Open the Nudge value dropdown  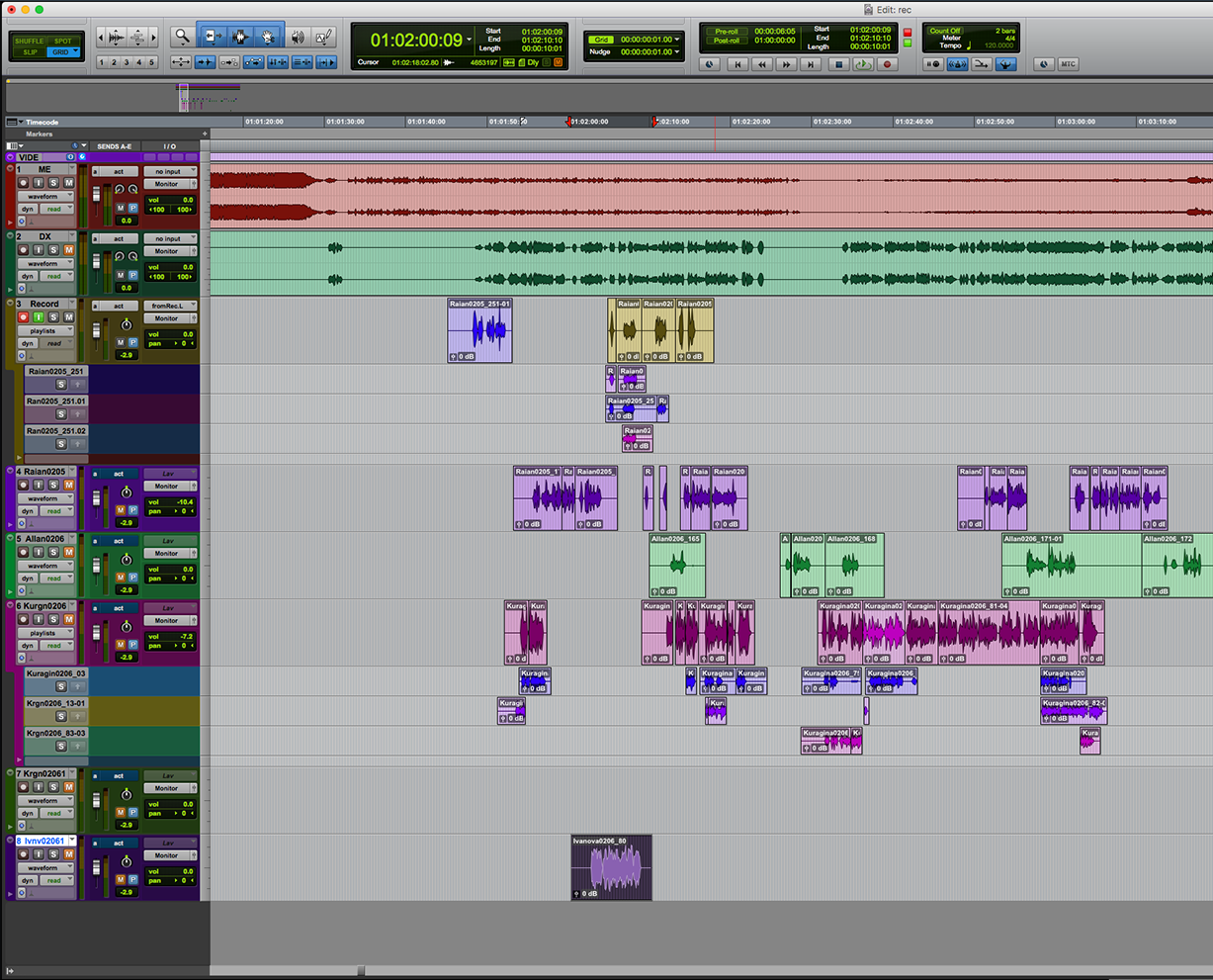pos(677,51)
